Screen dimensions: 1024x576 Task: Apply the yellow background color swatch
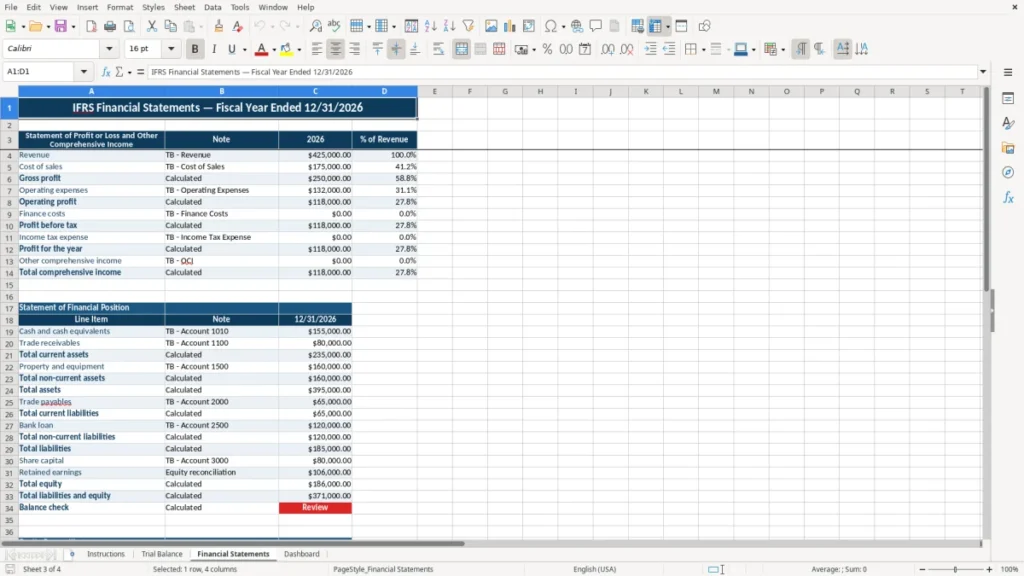[286, 49]
